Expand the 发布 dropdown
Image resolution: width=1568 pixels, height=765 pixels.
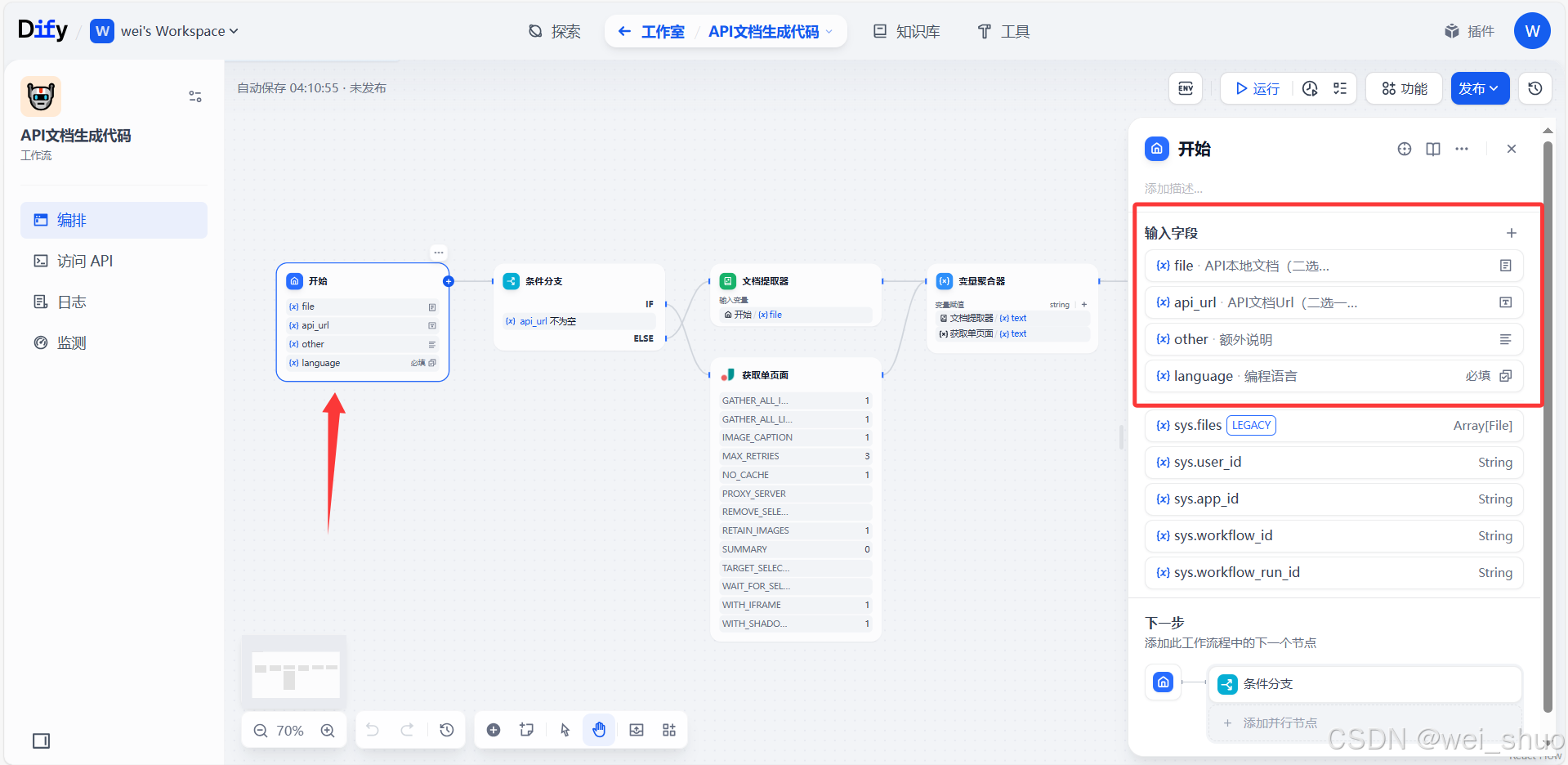(1479, 88)
